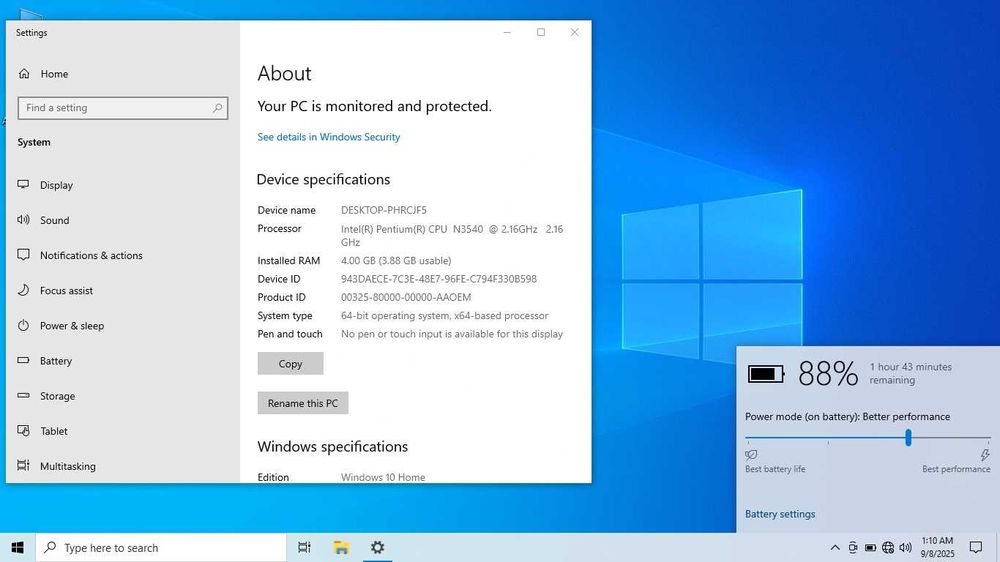The image size is (1000, 562).
Task: Click the Product ID 00325-80000-00000-AAOEM
Action: click(x=406, y=297)
